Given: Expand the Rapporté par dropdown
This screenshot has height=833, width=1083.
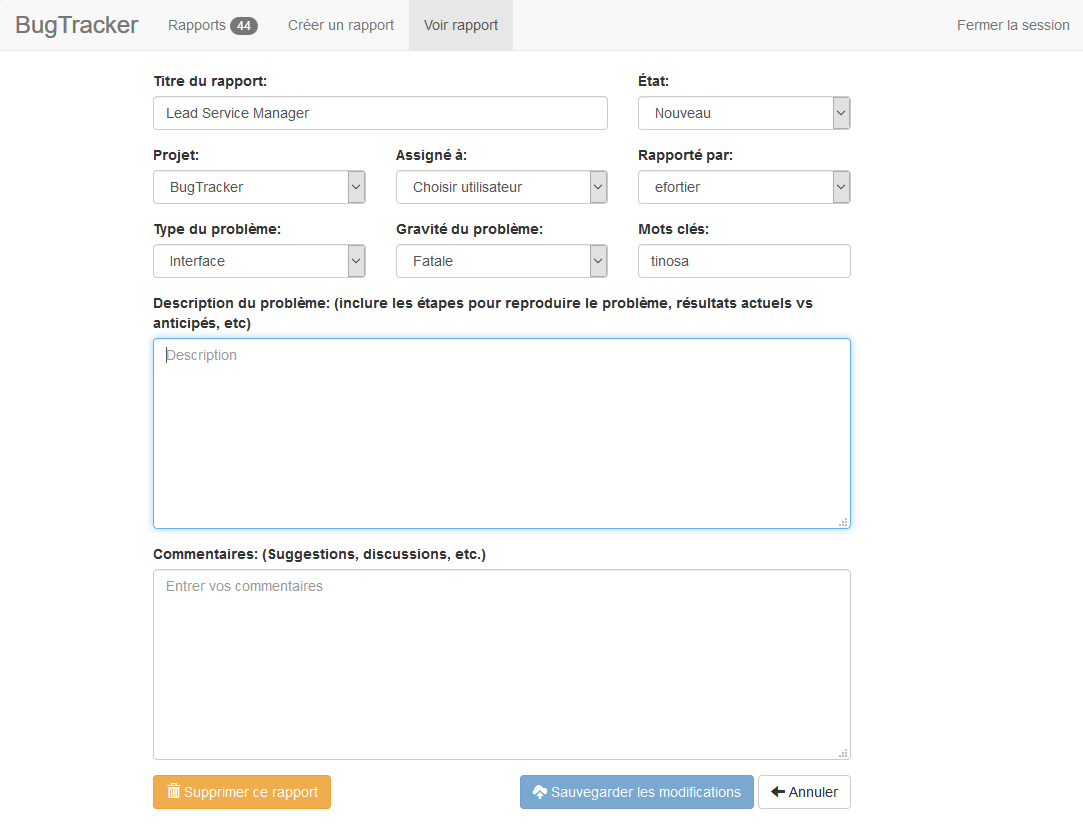Looking at the screenshot, I should coord(744,187).
